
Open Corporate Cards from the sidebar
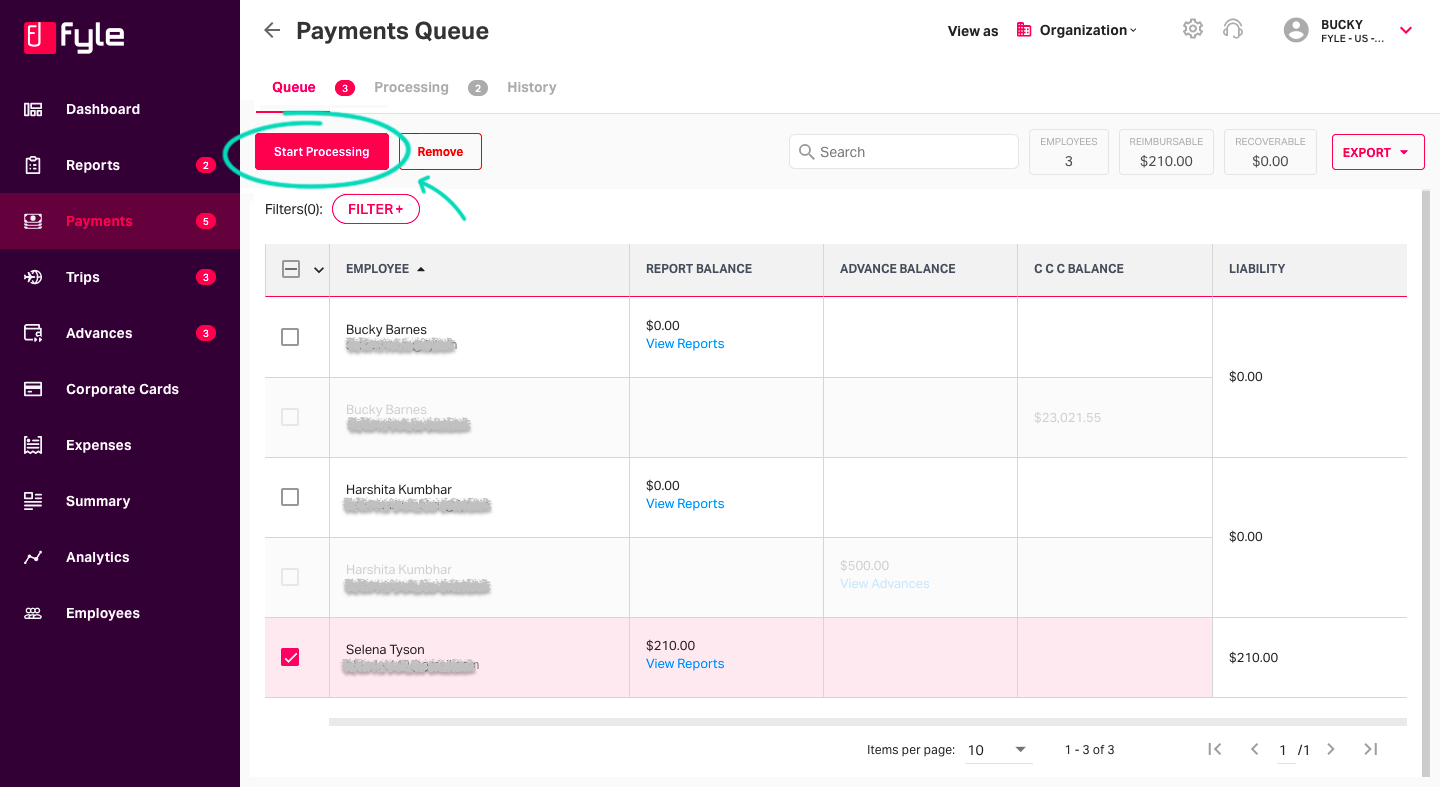coord(122,389)
